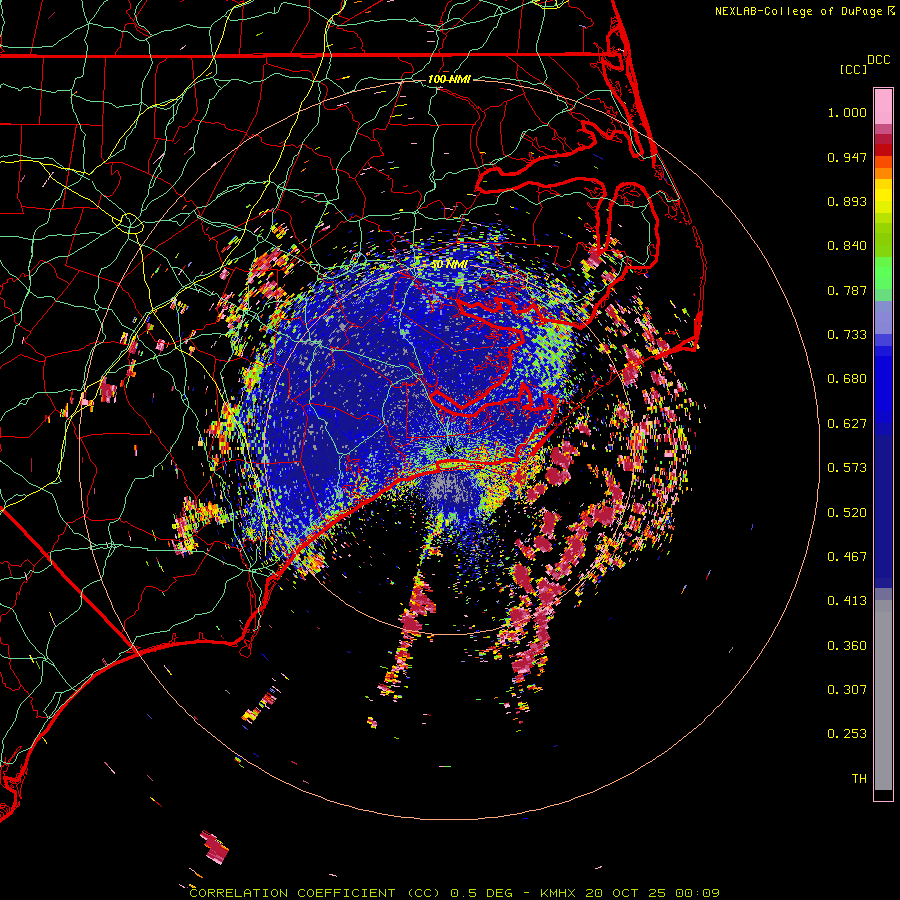Screen dimensions: 900x900
Task: Click the 0.253 scale value
Action: (x=847, y=734)
